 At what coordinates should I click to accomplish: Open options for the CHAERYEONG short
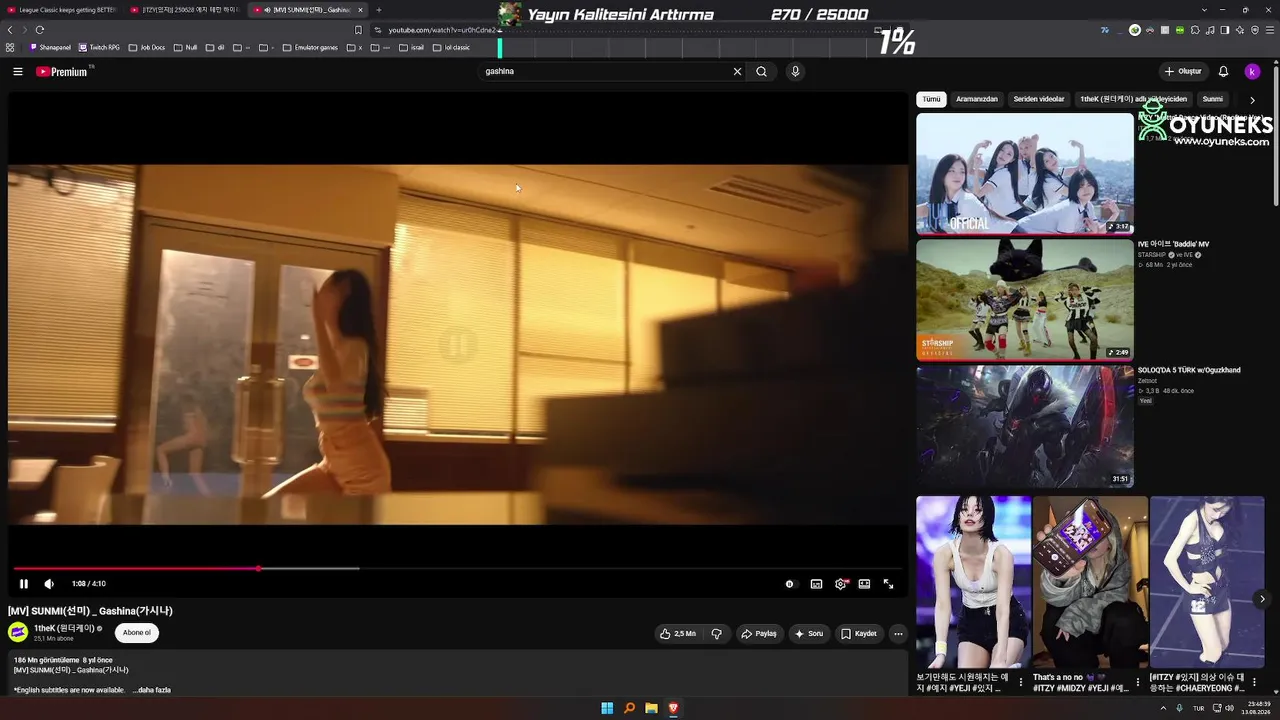1254,682
